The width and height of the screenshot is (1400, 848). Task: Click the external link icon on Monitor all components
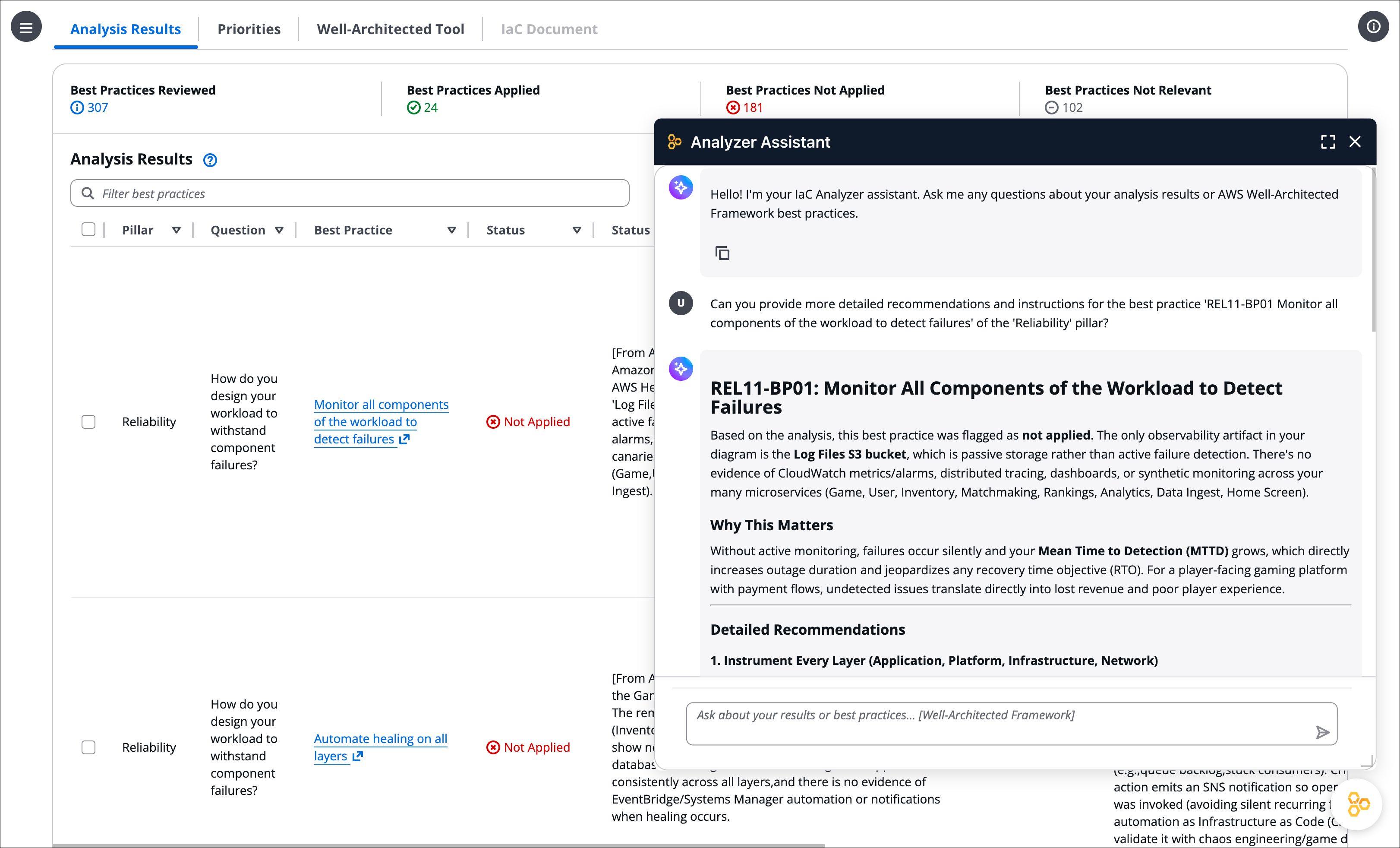click(x=404, y=439)
